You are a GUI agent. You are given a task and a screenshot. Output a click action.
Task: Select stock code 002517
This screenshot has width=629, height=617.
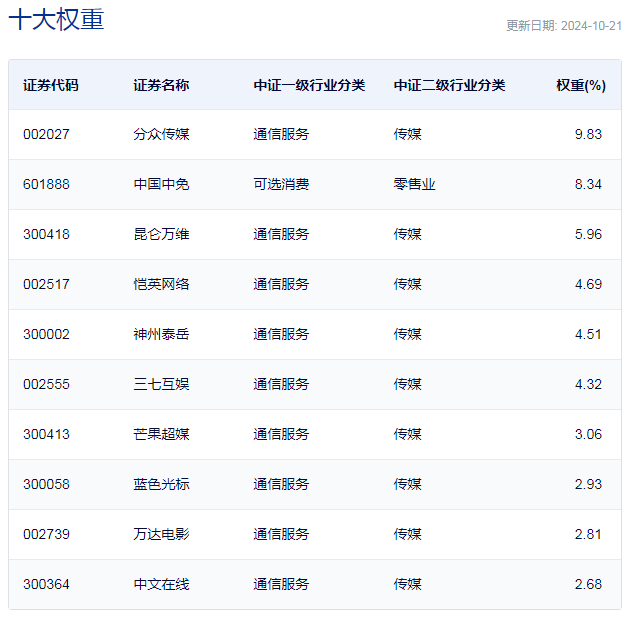47,284
